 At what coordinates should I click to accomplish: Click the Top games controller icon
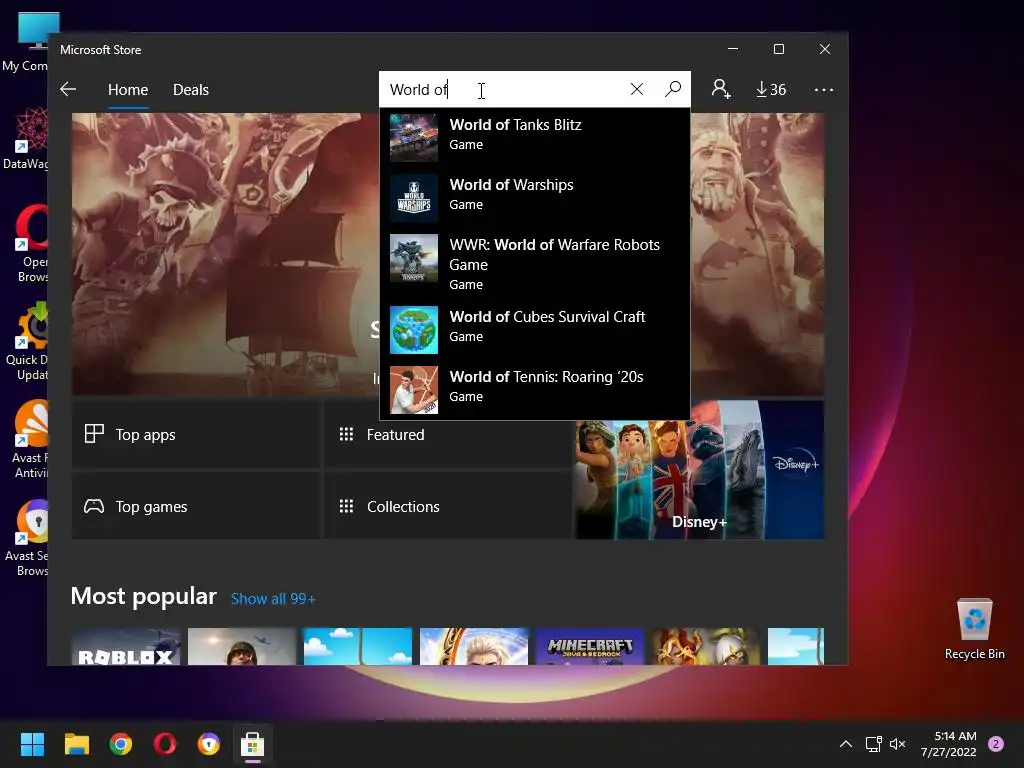click(x=94, y=506)
